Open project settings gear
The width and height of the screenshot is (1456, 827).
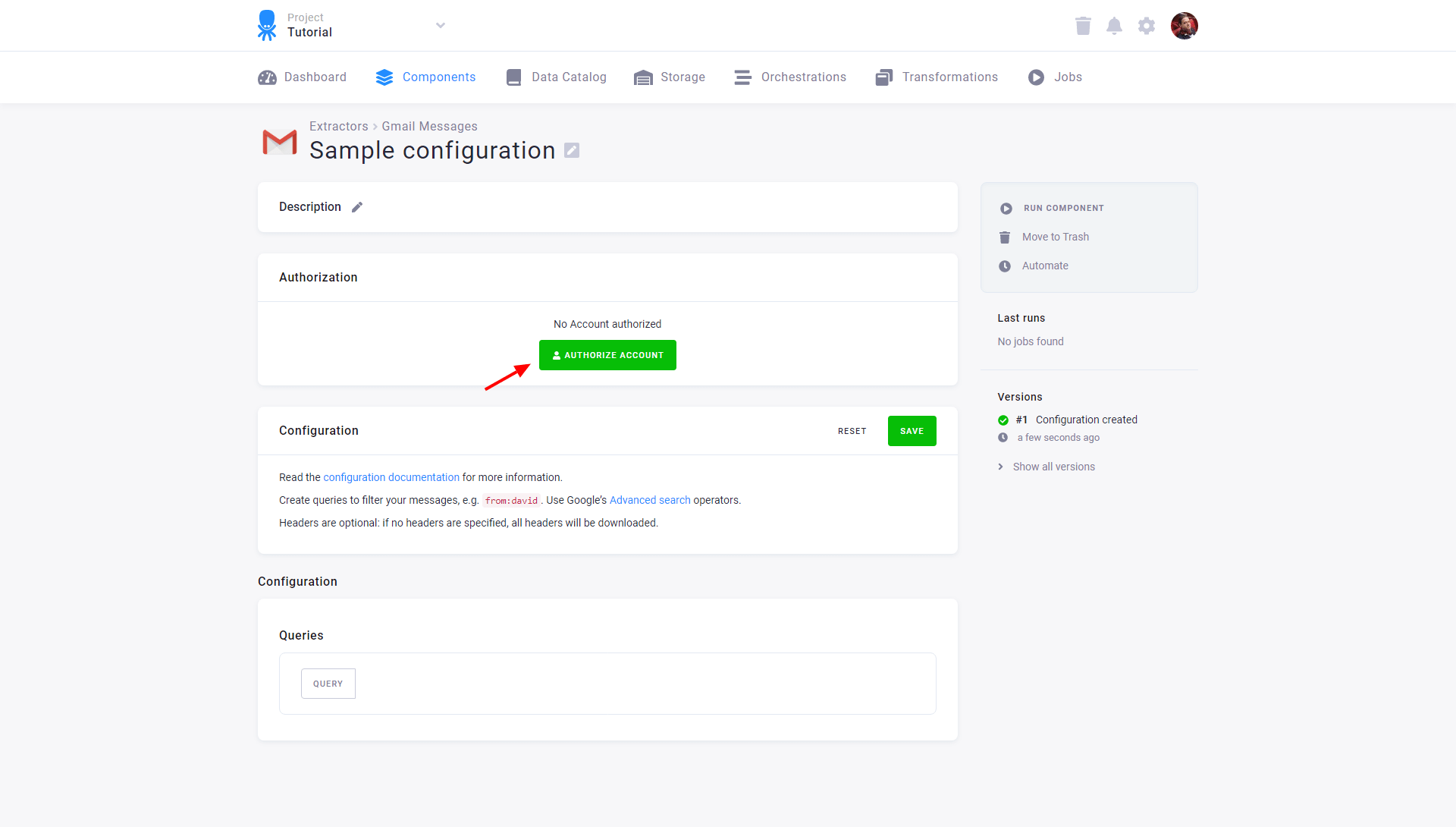(1147, 25)
